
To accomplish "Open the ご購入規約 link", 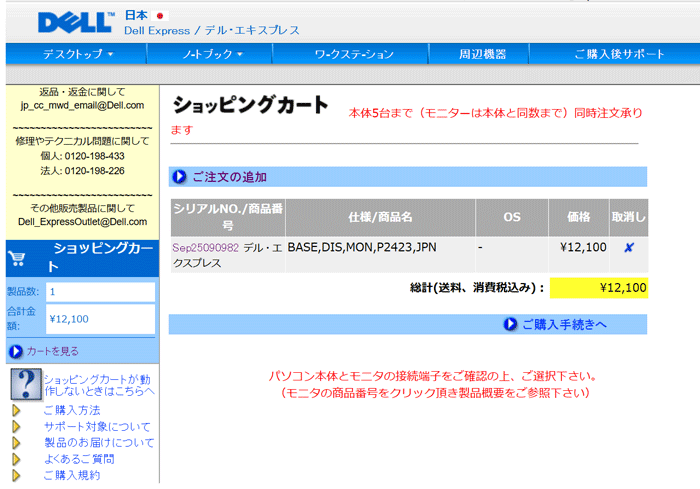I will pyautogui.click(x=72, y=475).
